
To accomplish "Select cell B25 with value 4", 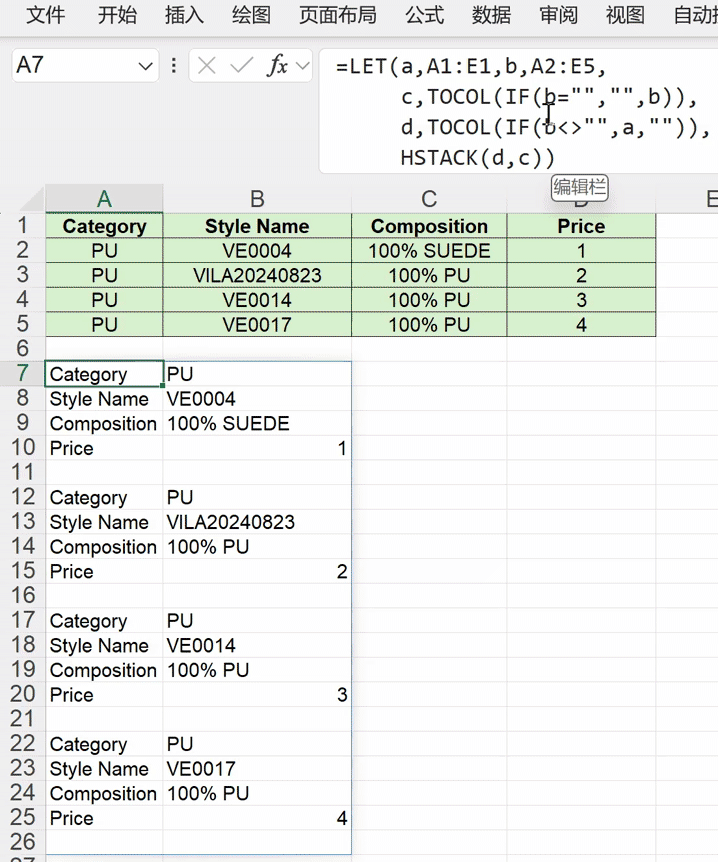I will (x=257, y=817).
